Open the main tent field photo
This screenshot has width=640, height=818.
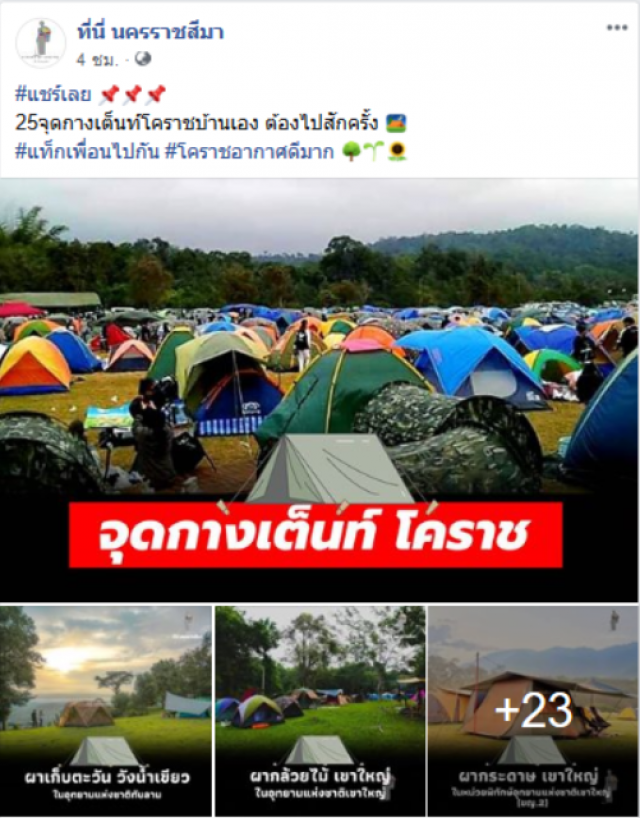(319, 390)
